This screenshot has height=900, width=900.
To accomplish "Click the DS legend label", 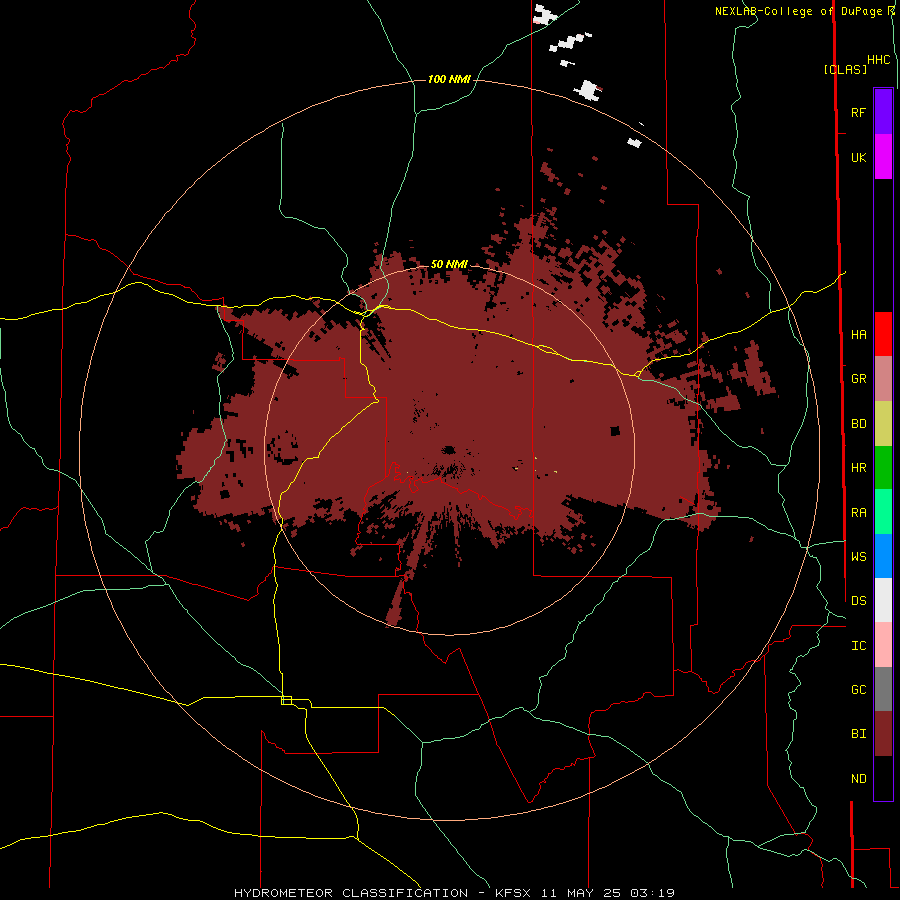I will [x=859, y=600].
